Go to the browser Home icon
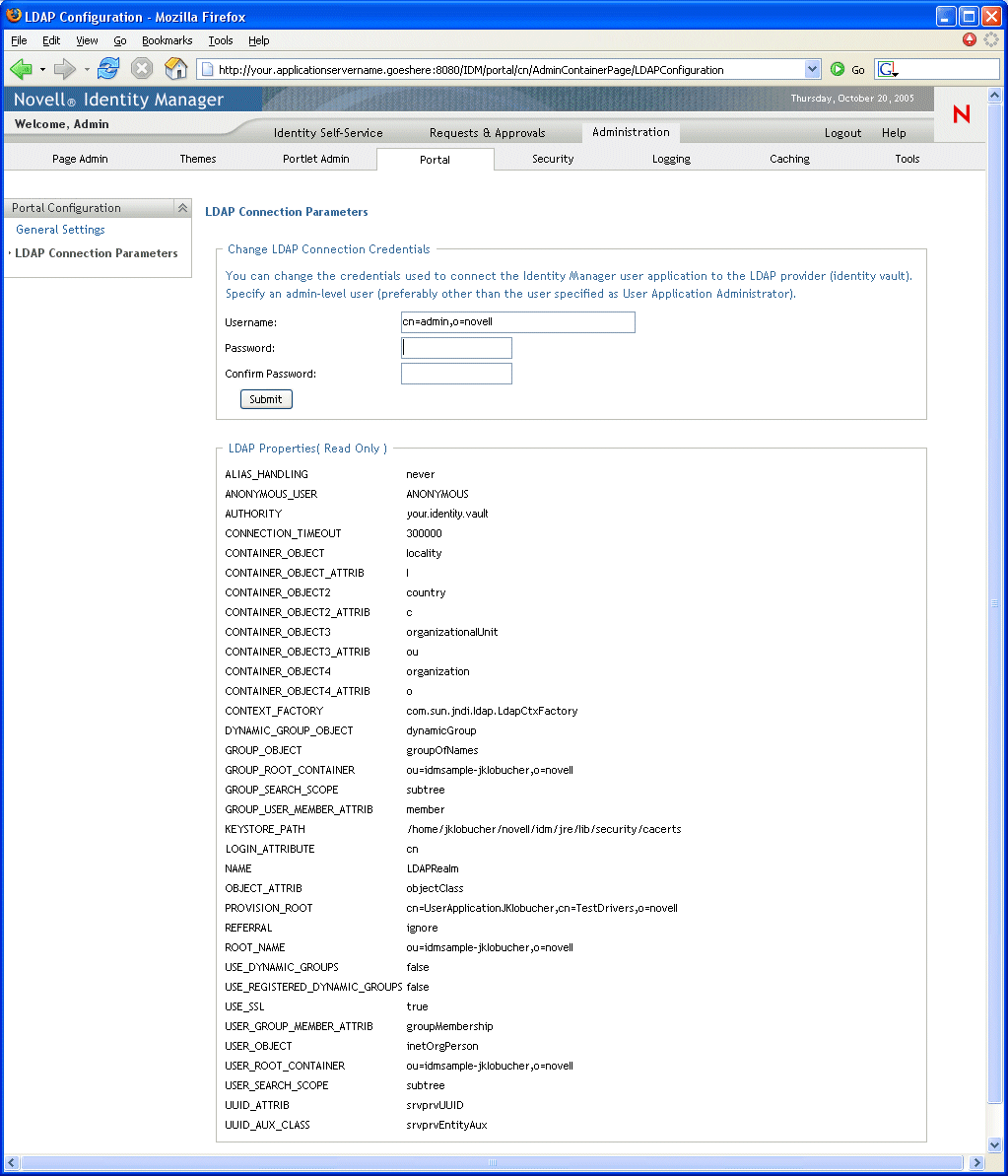1008x1176 pixels. [175, 68]
